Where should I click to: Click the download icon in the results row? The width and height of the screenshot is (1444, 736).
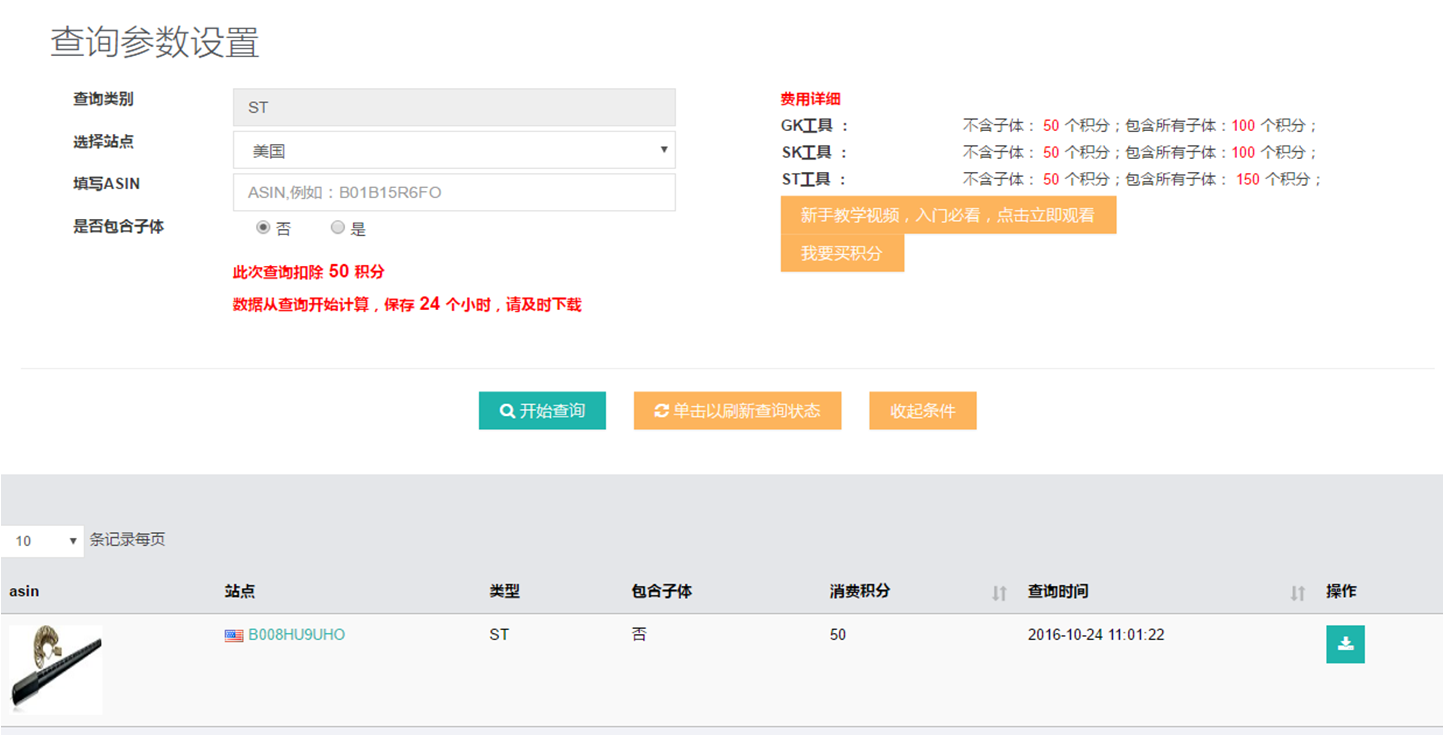[1345, 644]
